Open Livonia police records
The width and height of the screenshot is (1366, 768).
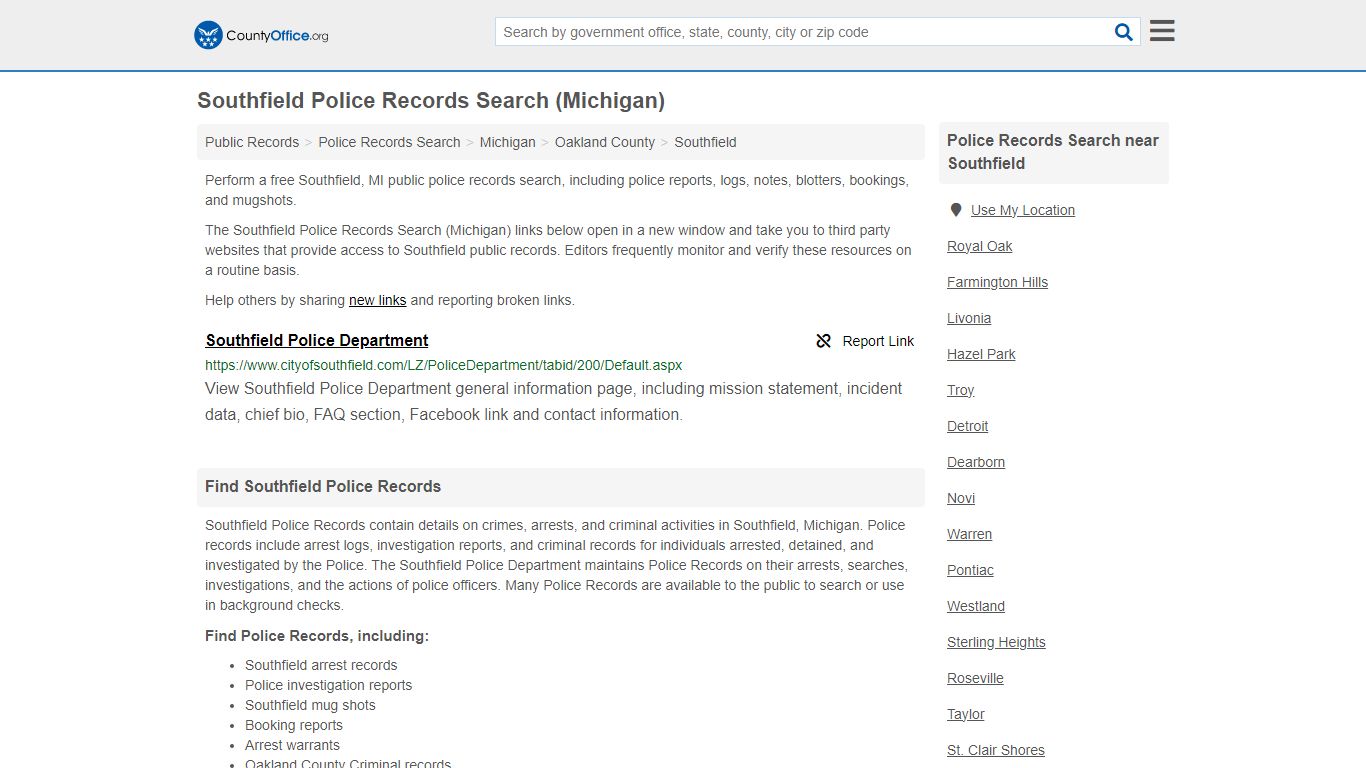(969, 318)
